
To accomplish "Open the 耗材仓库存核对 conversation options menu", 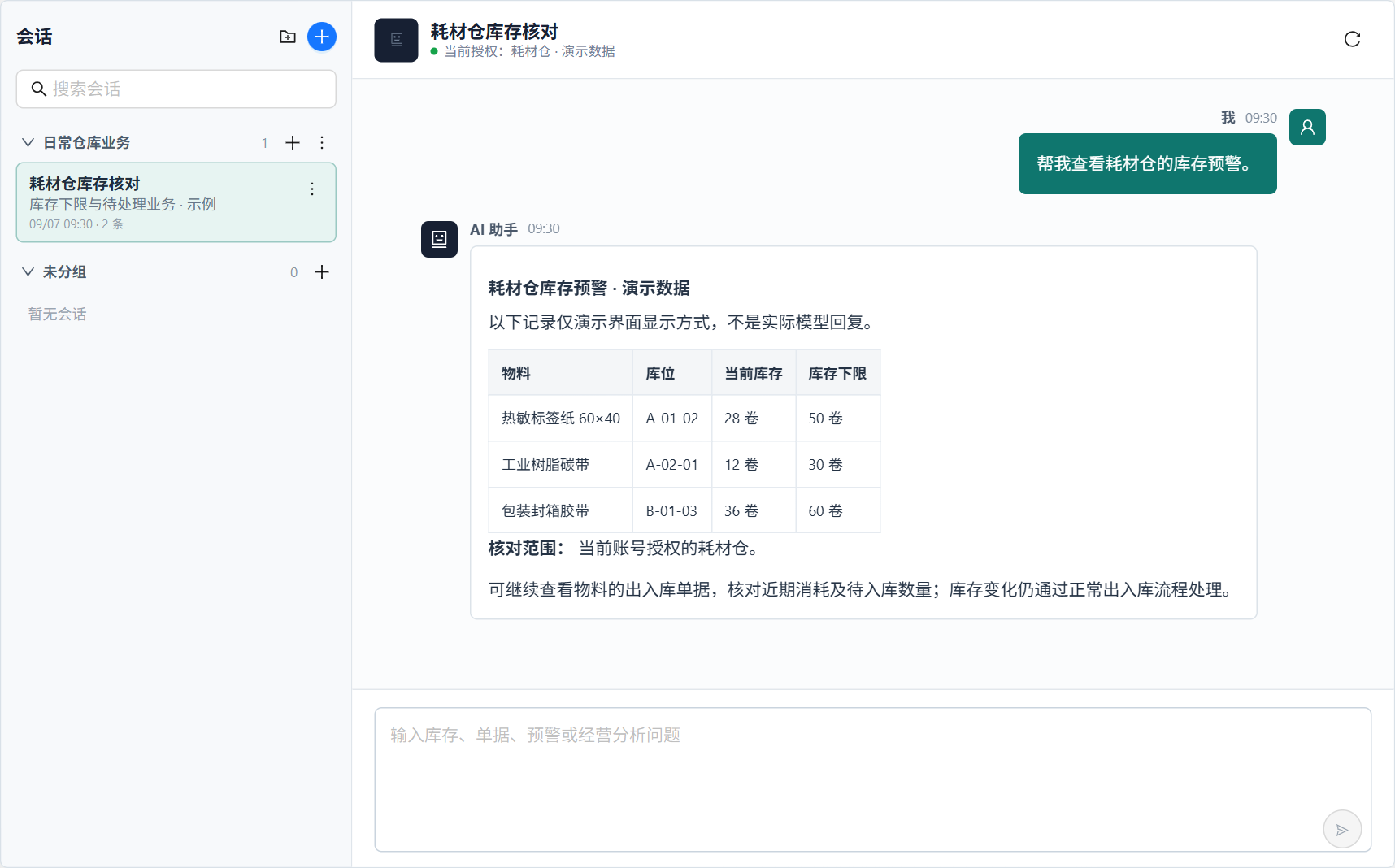I will tap(312, 189).
